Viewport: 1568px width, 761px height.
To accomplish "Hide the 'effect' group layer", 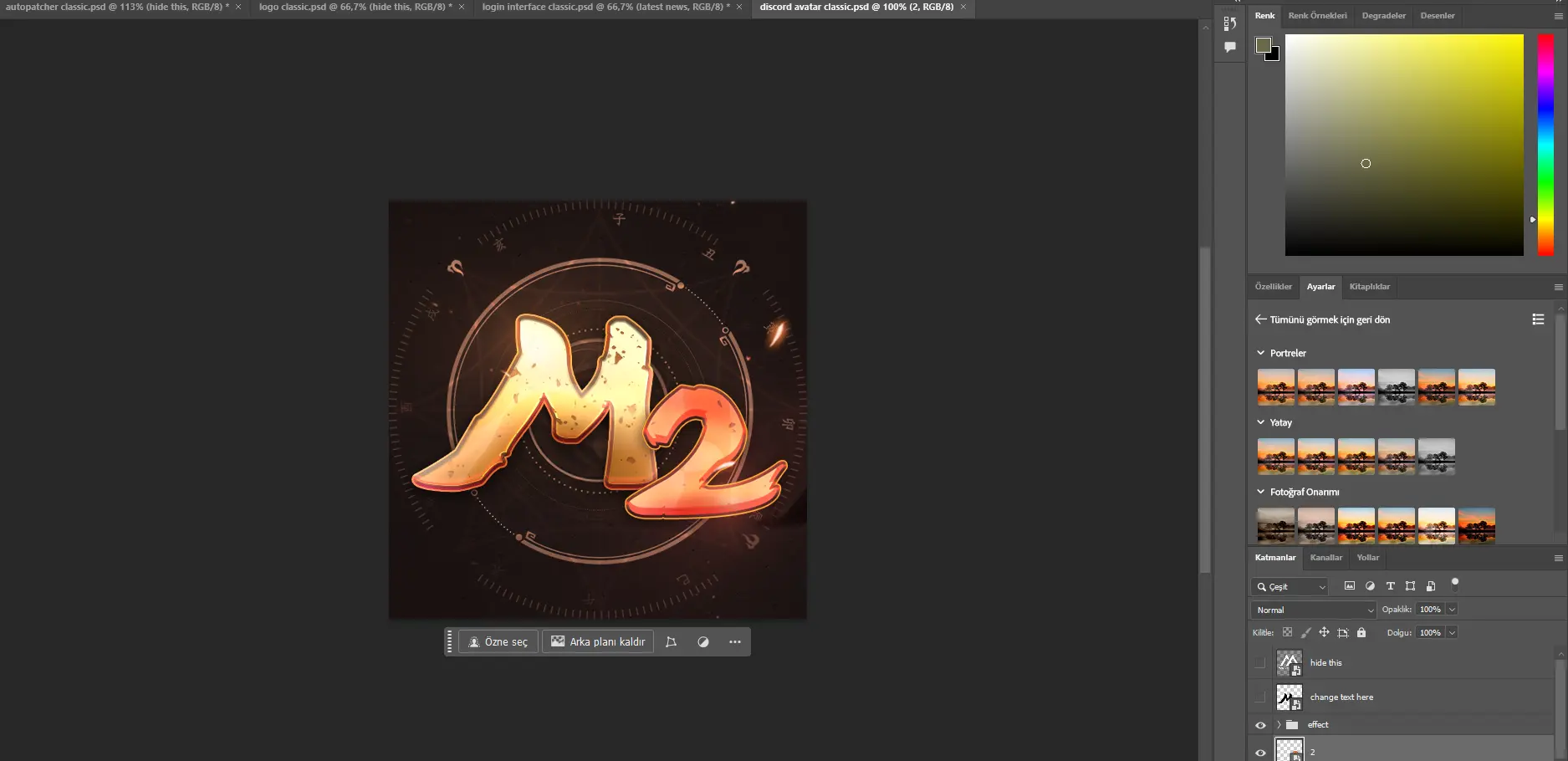I will (x=1260, y=725).
